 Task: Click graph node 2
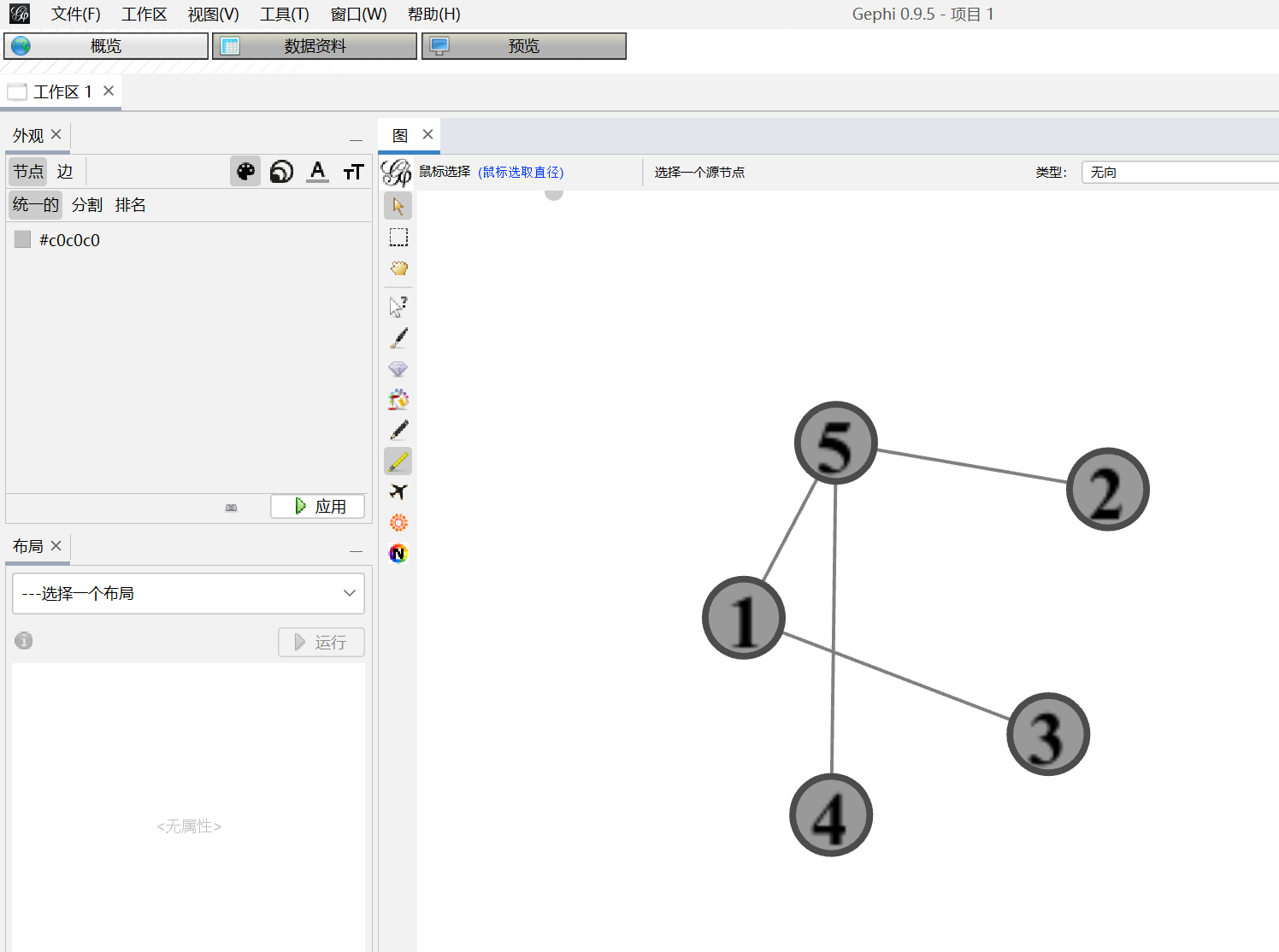(x=1107, y=489)
